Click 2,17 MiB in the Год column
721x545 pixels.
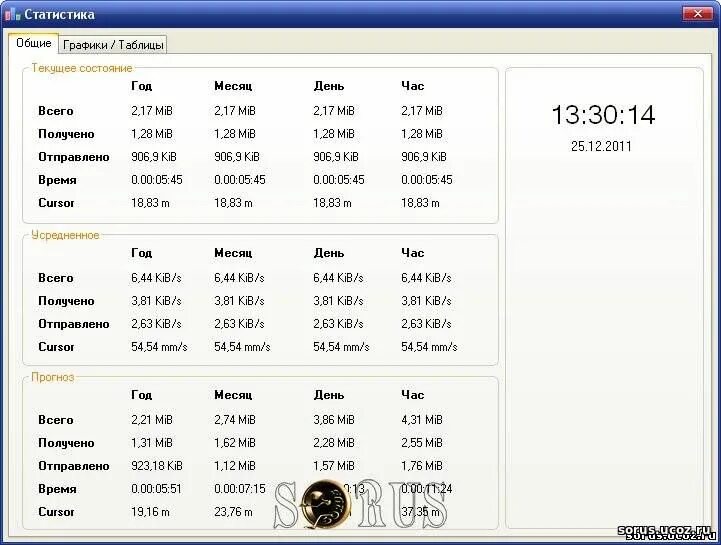tap(152, 111)
